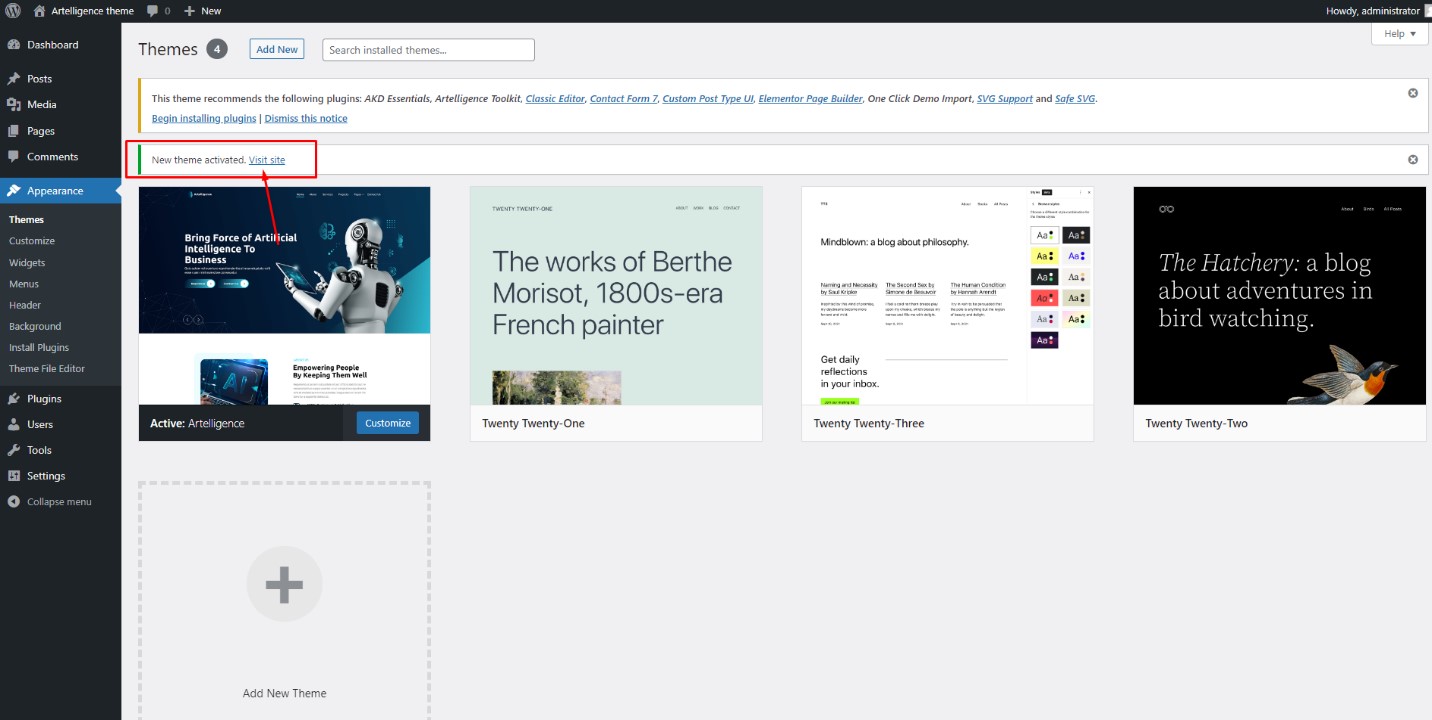Click the Twenty Twenty-Three theme name

click(x=869, y=423)
